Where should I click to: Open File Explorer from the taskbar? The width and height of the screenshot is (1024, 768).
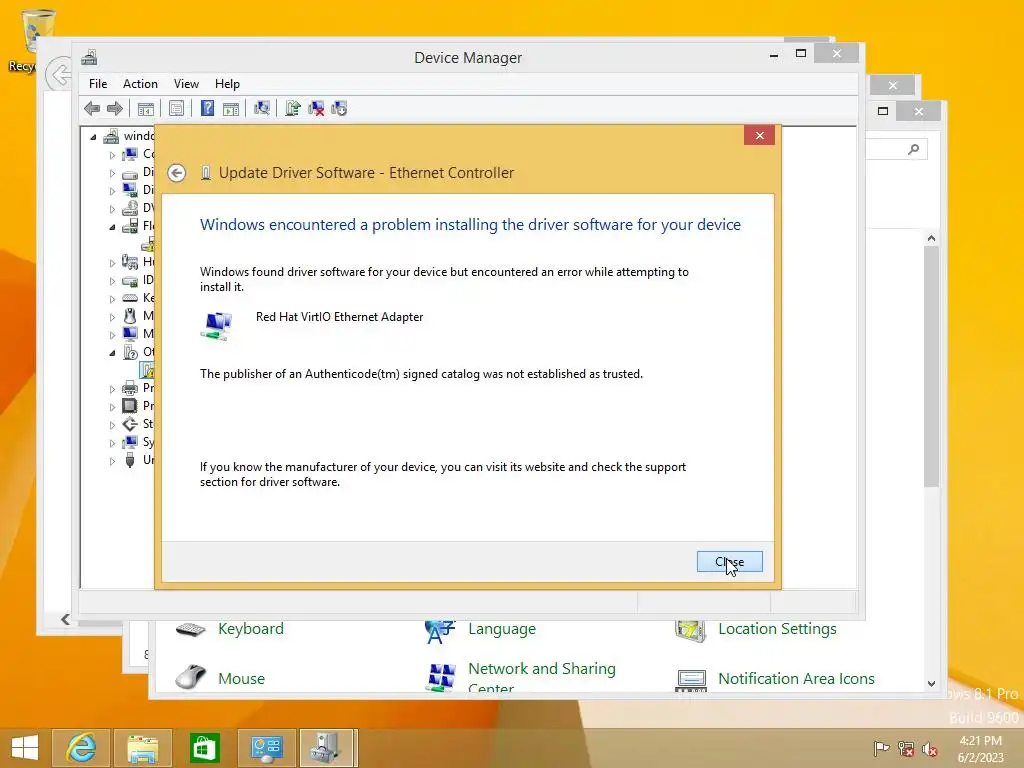coord(142,748)
